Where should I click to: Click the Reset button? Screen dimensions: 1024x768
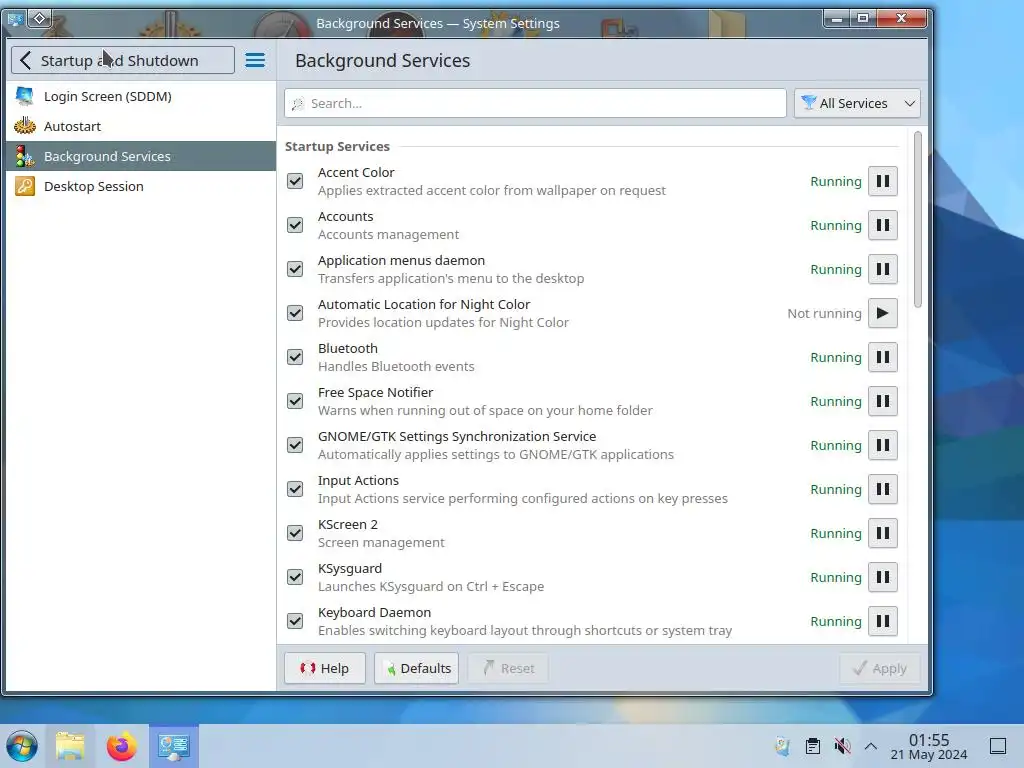508,668
